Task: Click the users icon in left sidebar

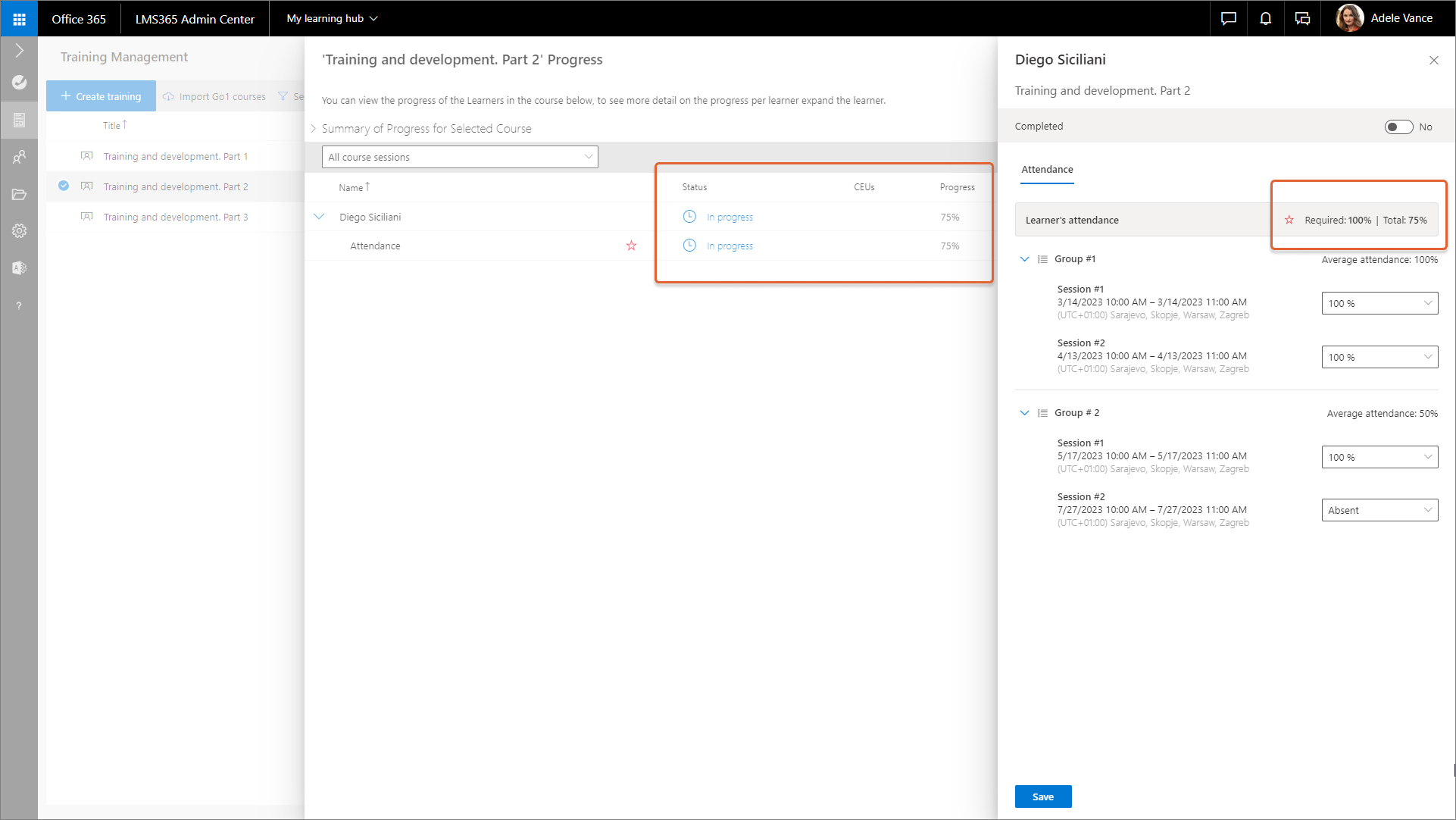Action: click(19, 157)
